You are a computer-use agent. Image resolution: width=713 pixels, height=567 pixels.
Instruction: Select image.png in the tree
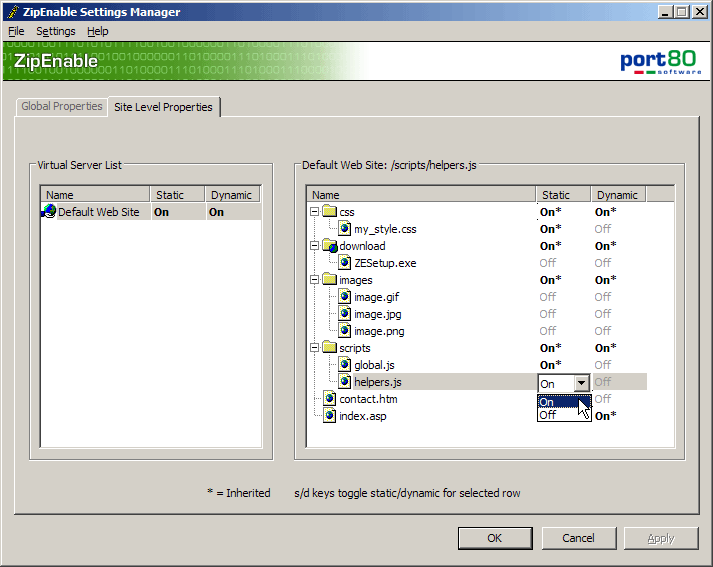point(379,331)
